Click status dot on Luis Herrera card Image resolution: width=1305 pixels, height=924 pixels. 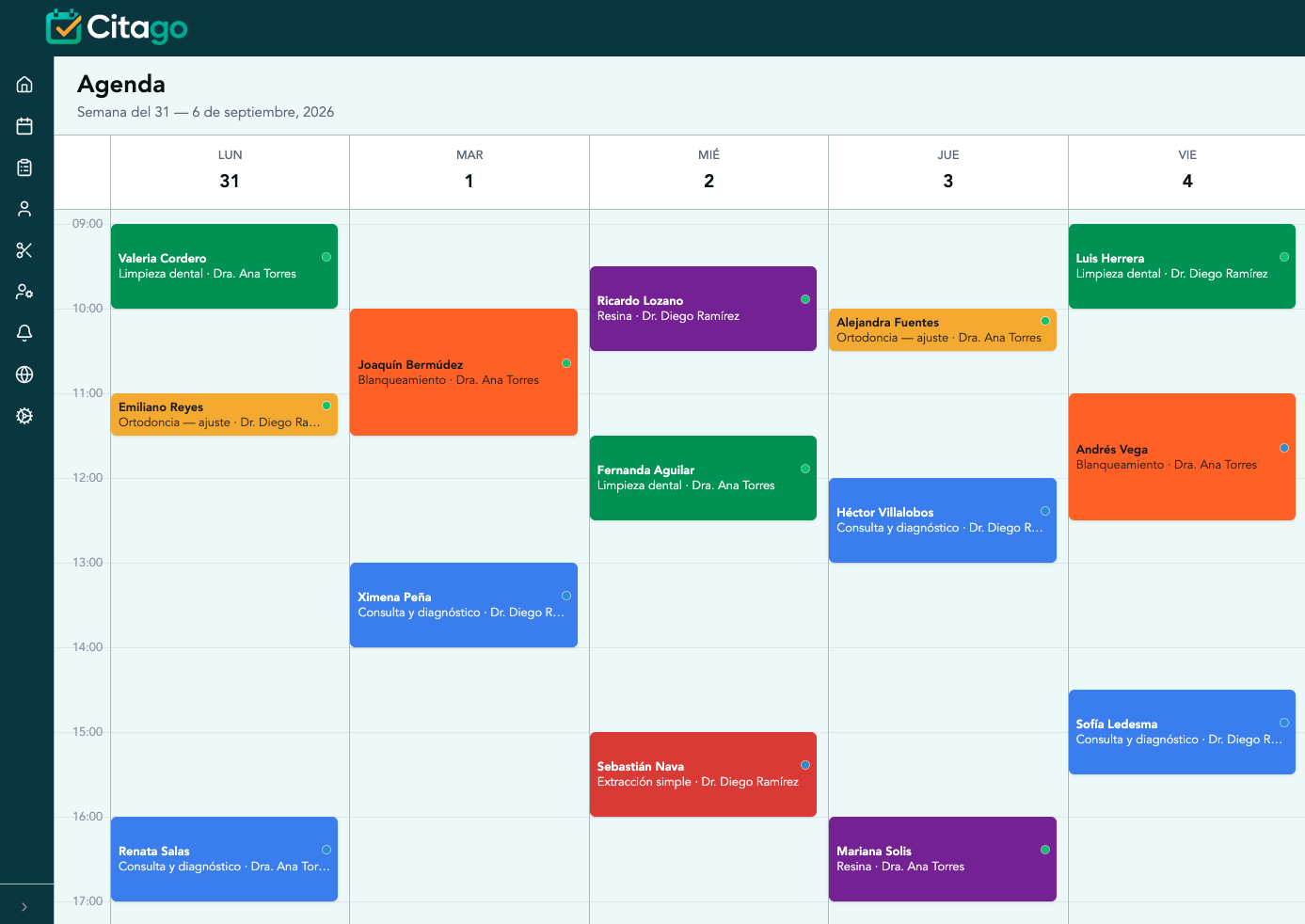point(1284,257)
